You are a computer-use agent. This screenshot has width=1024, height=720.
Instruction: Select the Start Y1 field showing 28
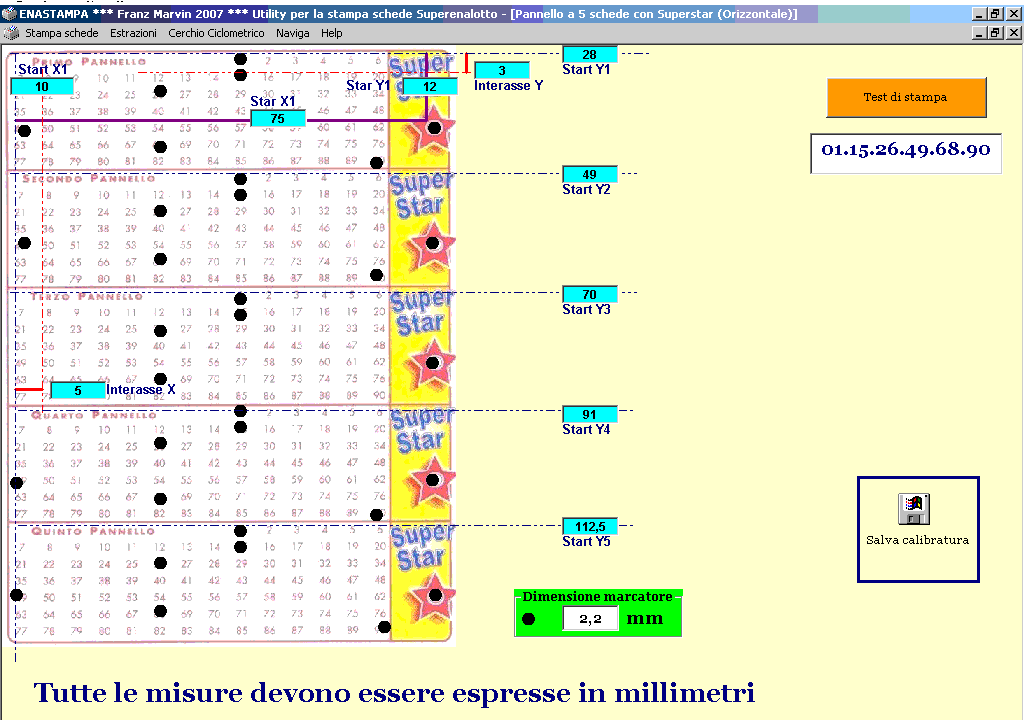(590, 54)
